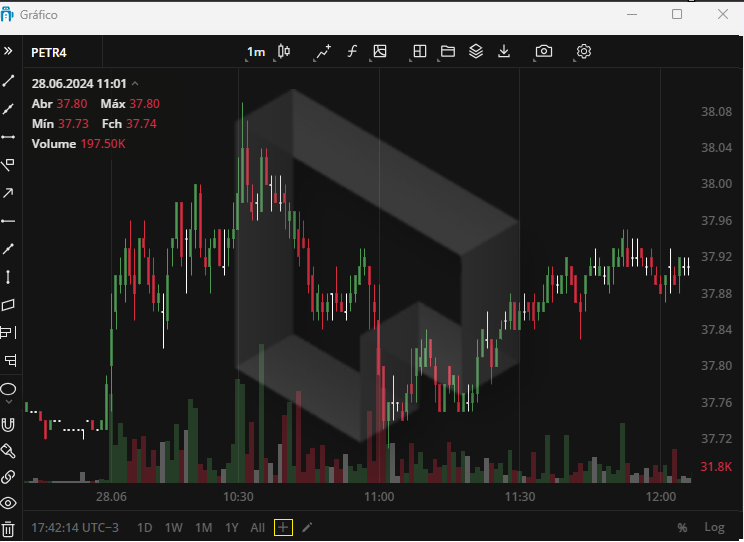744x542 pixels.
Task: Select the trend line drawing tool
Action: click(8, 81)
